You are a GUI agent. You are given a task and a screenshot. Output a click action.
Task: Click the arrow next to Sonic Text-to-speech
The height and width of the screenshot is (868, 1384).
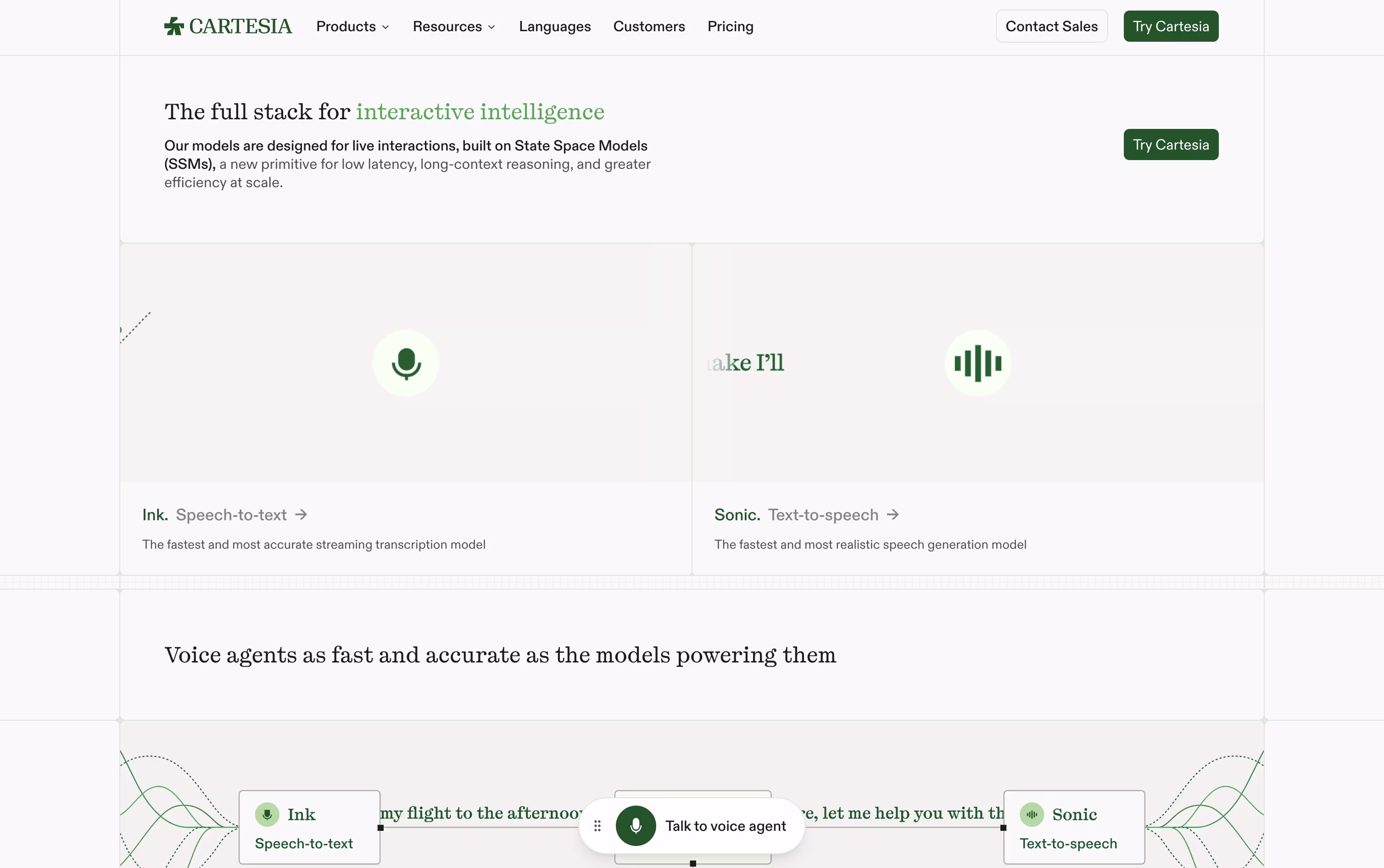coord(893,514)
